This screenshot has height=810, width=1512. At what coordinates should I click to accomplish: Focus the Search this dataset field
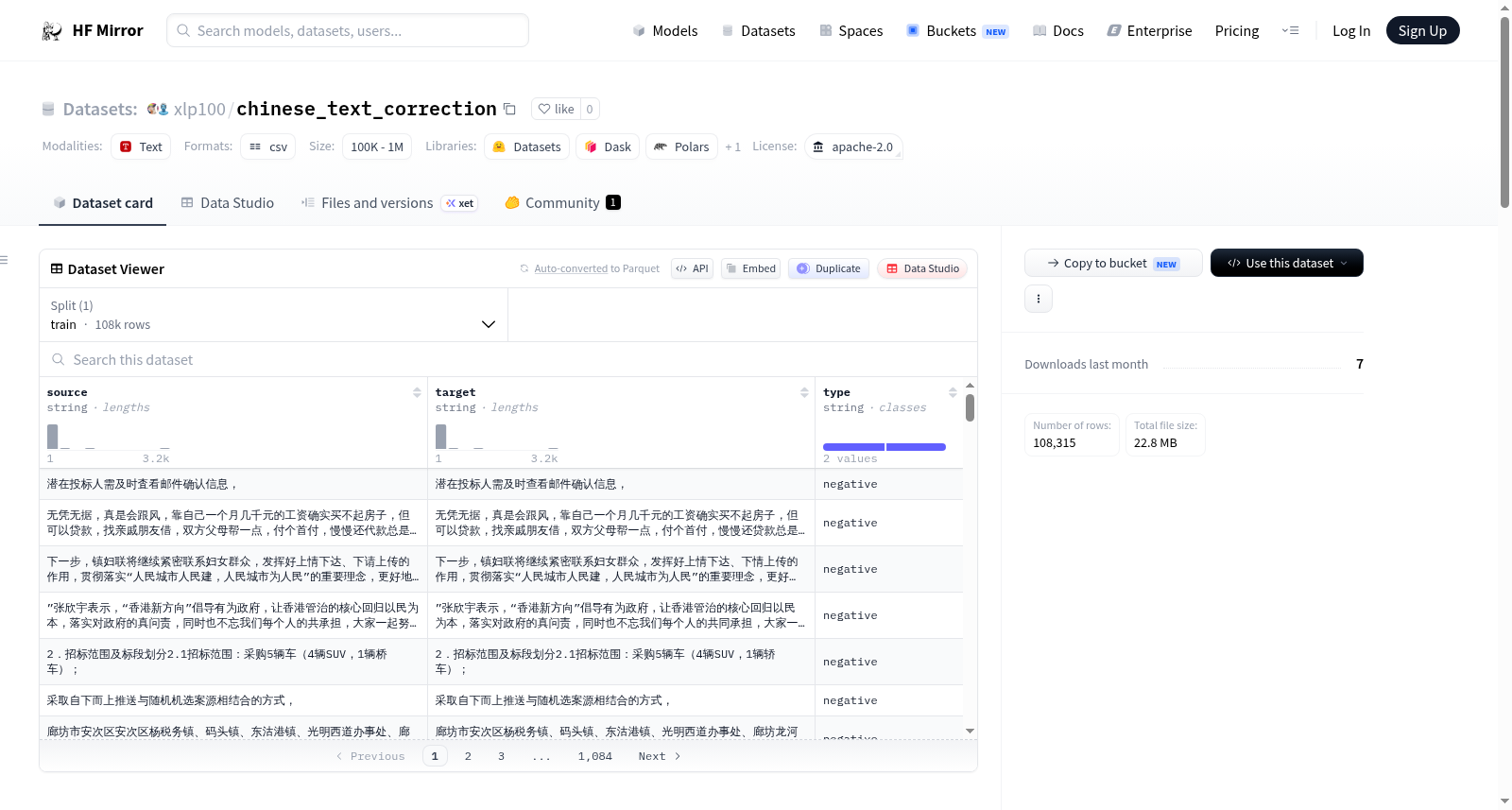point(508,359)
